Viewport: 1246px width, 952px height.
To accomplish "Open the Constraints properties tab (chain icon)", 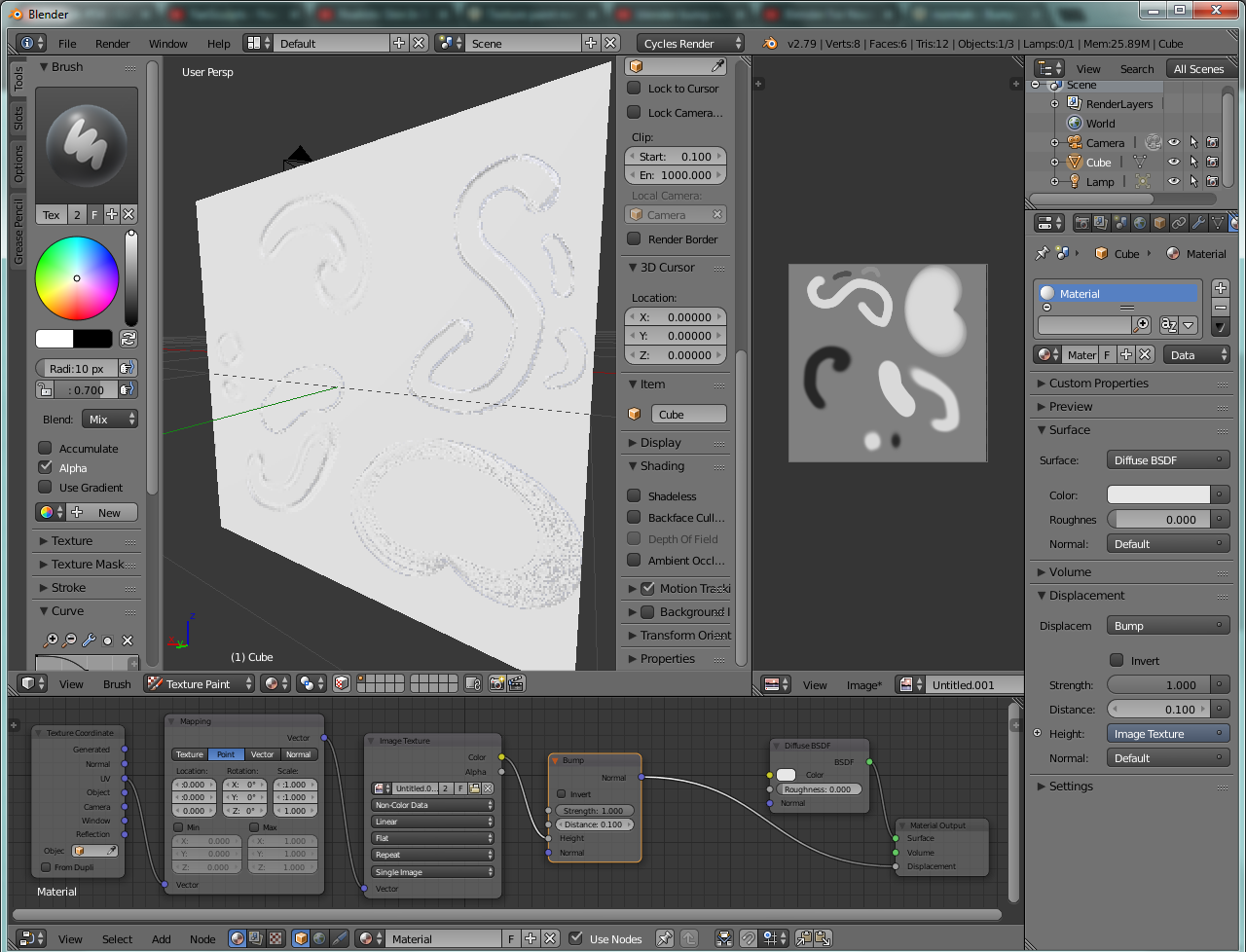I will point(1179,224).
